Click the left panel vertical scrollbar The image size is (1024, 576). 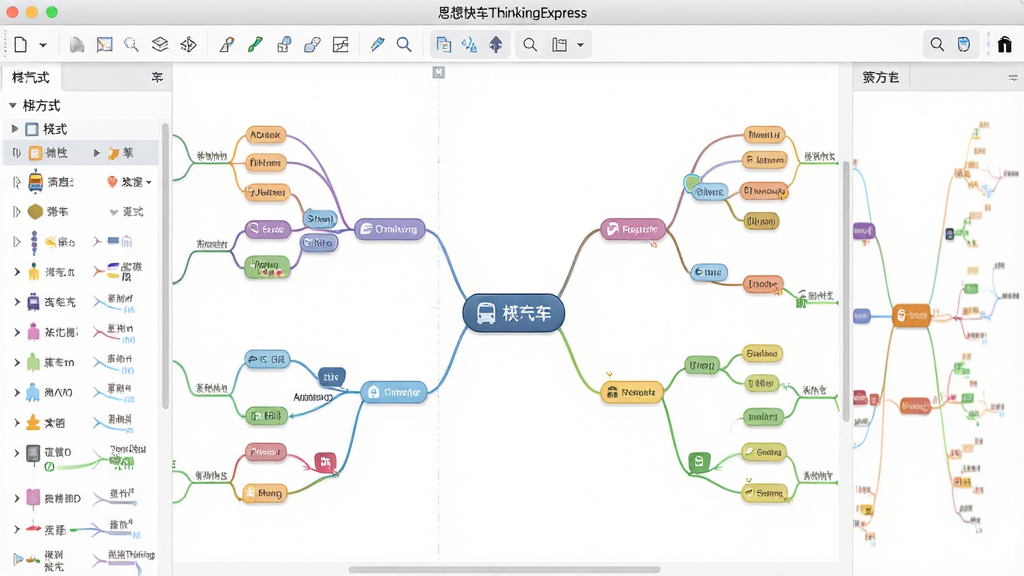[165, 266]
